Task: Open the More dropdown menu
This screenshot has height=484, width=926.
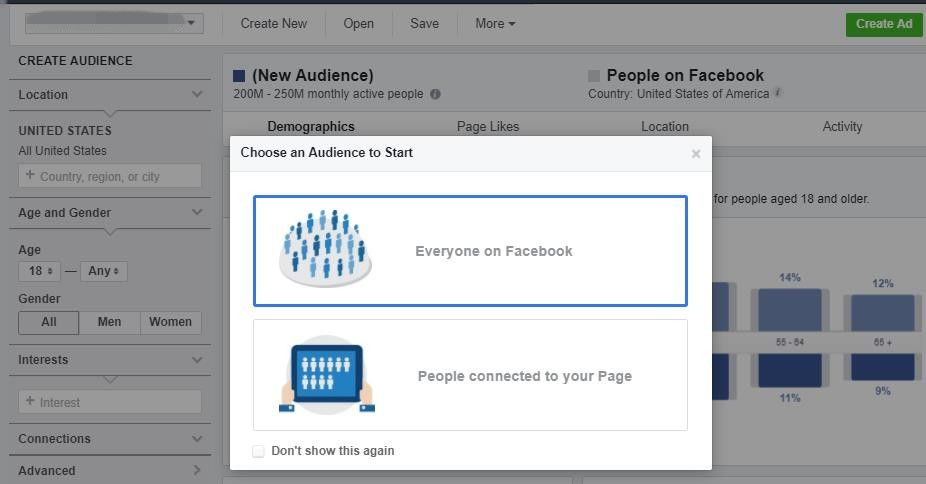Action: 495,24
